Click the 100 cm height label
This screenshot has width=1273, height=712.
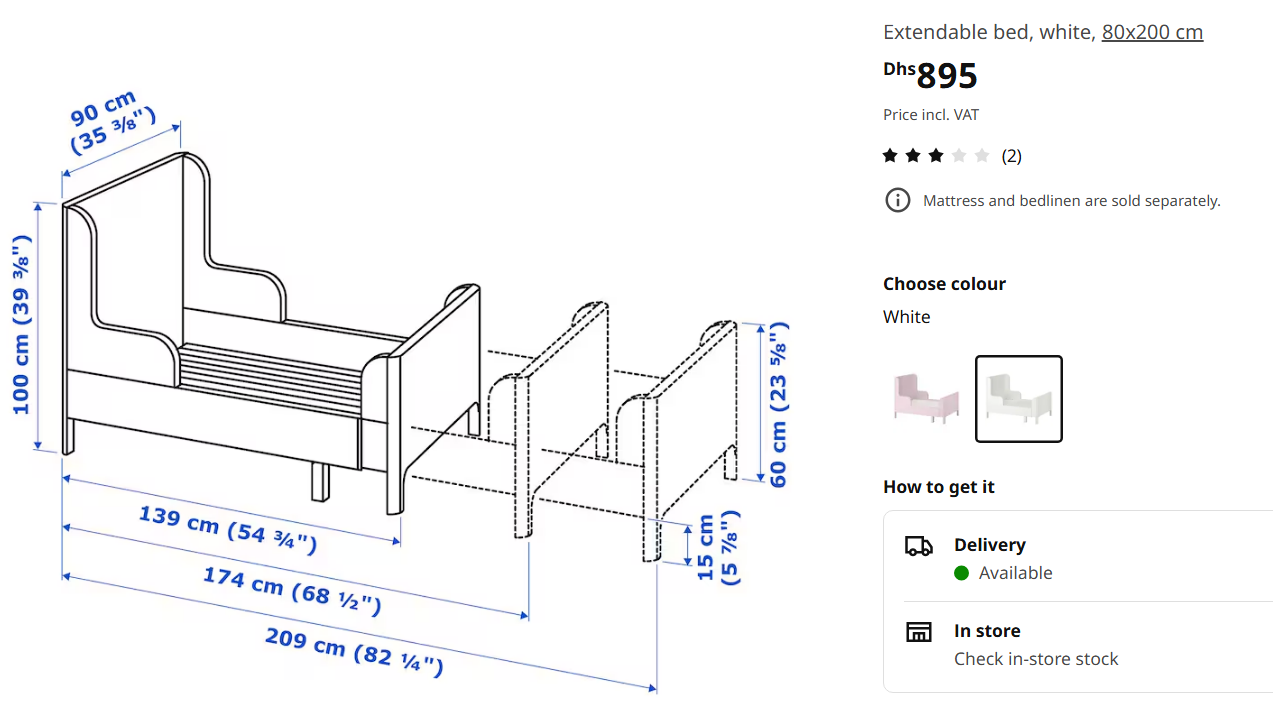(21, 325)
